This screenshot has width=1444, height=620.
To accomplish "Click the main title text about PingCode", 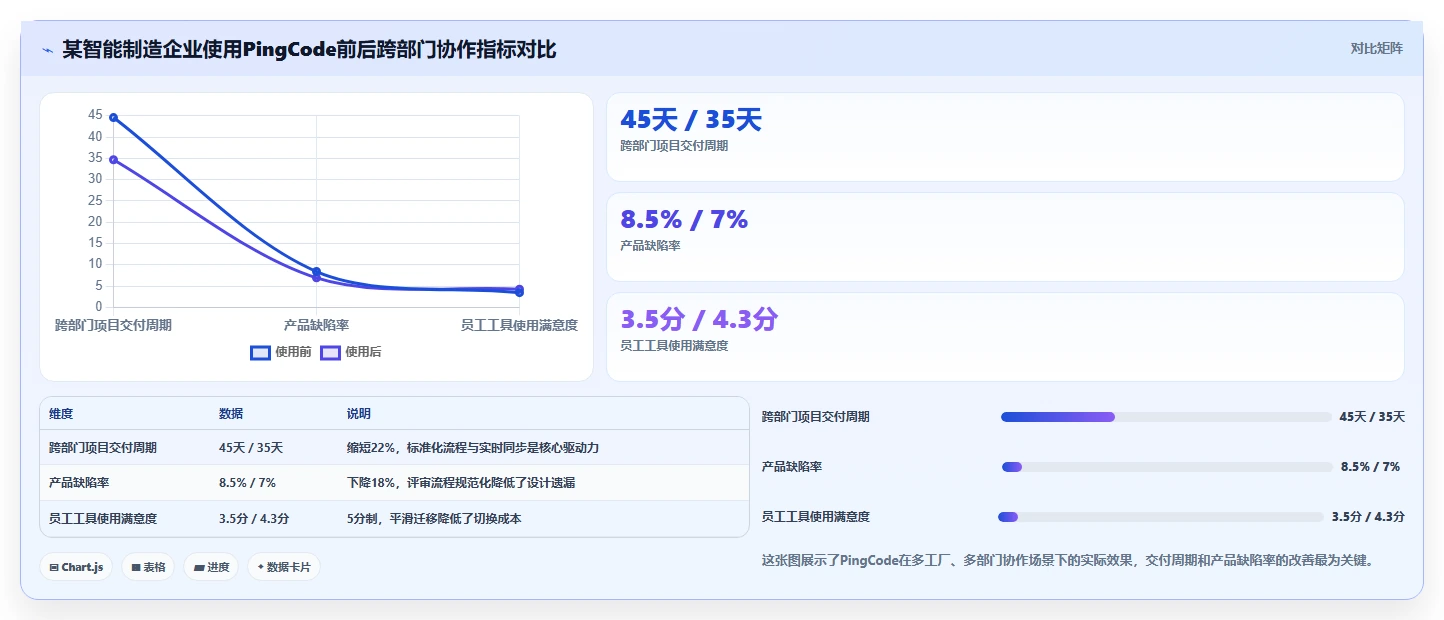I will (x=309, y=49).
